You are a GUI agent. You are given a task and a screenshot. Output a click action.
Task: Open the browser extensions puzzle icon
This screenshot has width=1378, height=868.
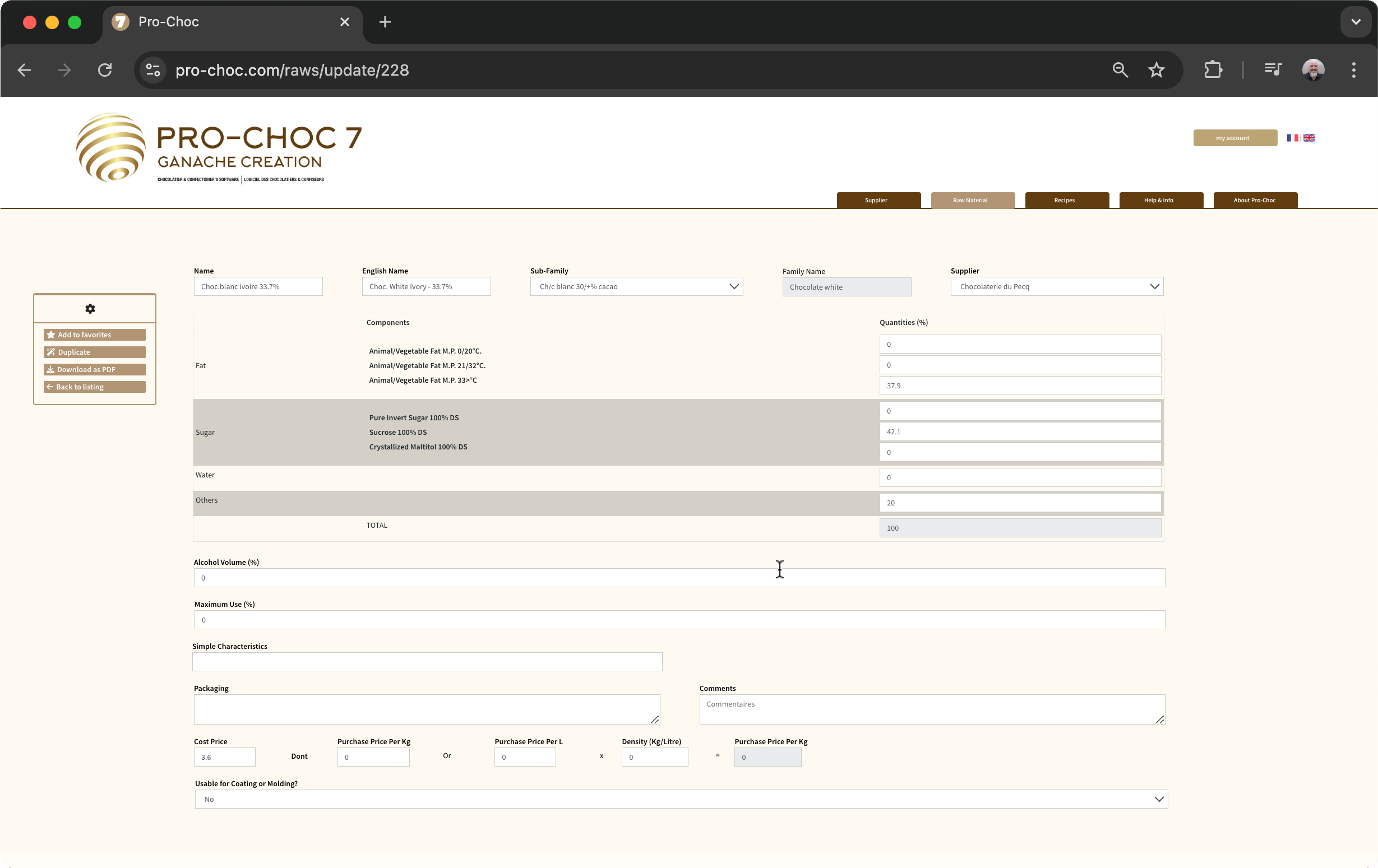[x=1213, y=70]
